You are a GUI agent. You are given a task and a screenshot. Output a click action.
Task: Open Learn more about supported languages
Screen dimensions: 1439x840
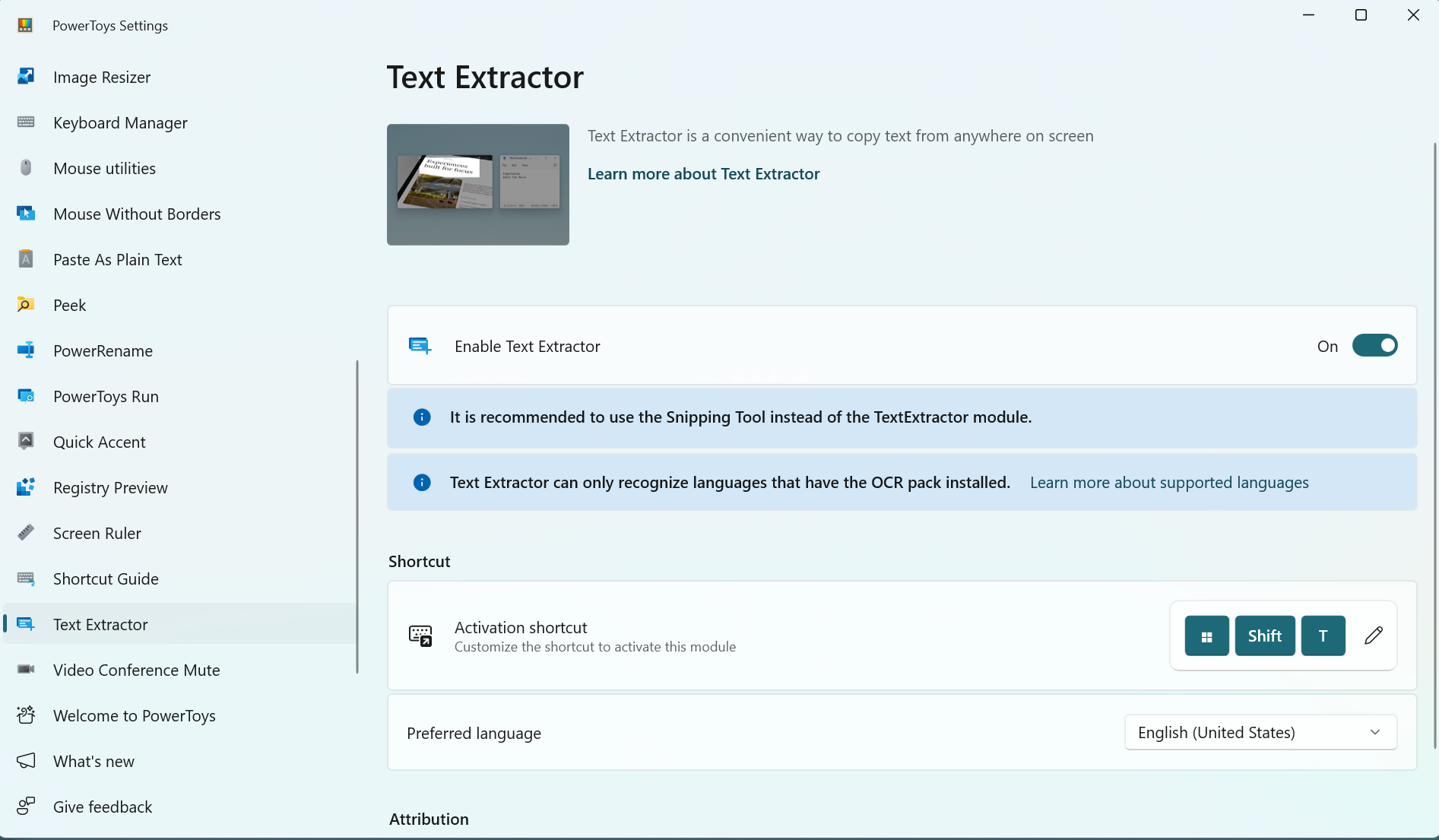1169,482
